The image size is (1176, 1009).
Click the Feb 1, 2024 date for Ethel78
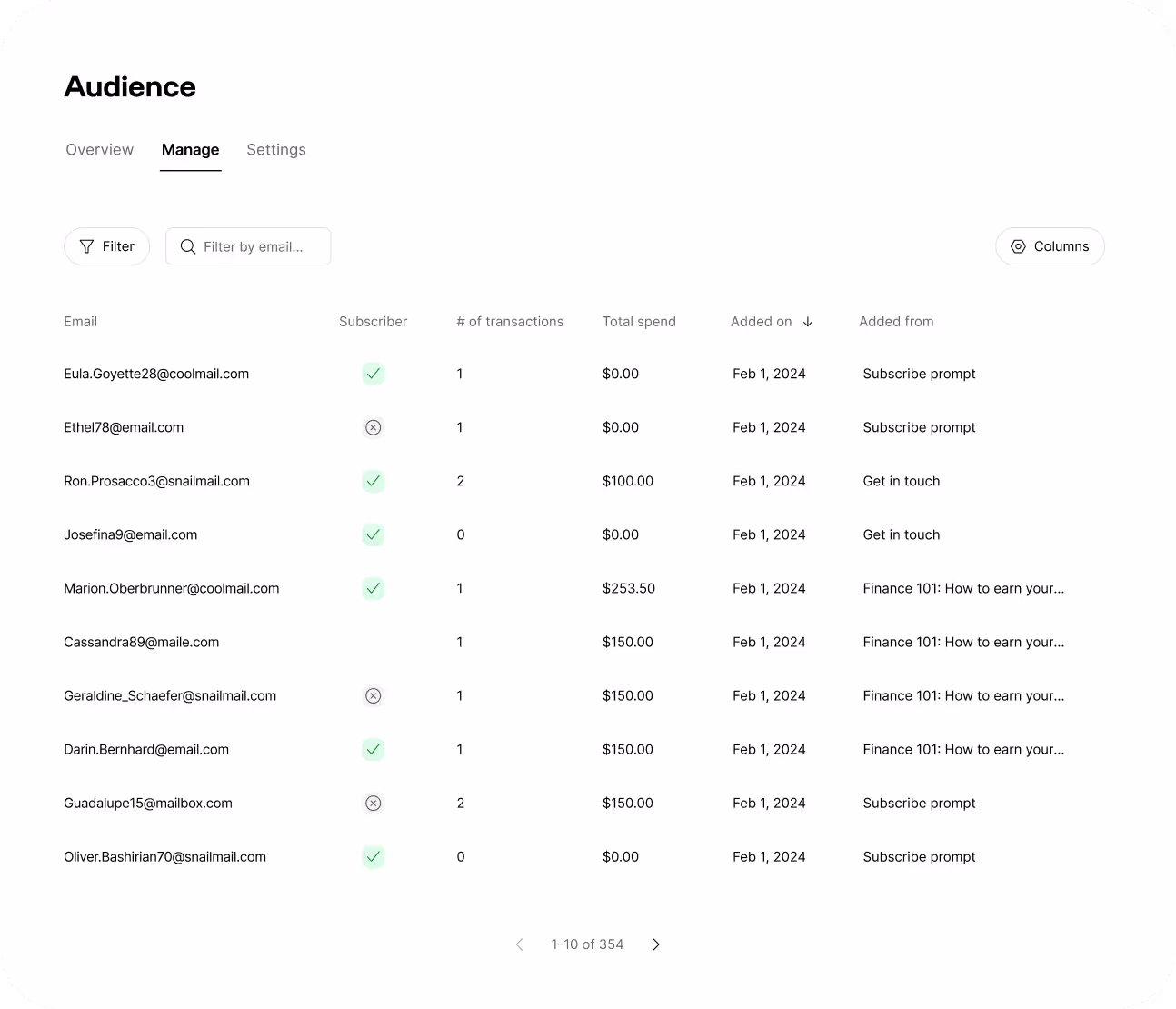point(769,427)
